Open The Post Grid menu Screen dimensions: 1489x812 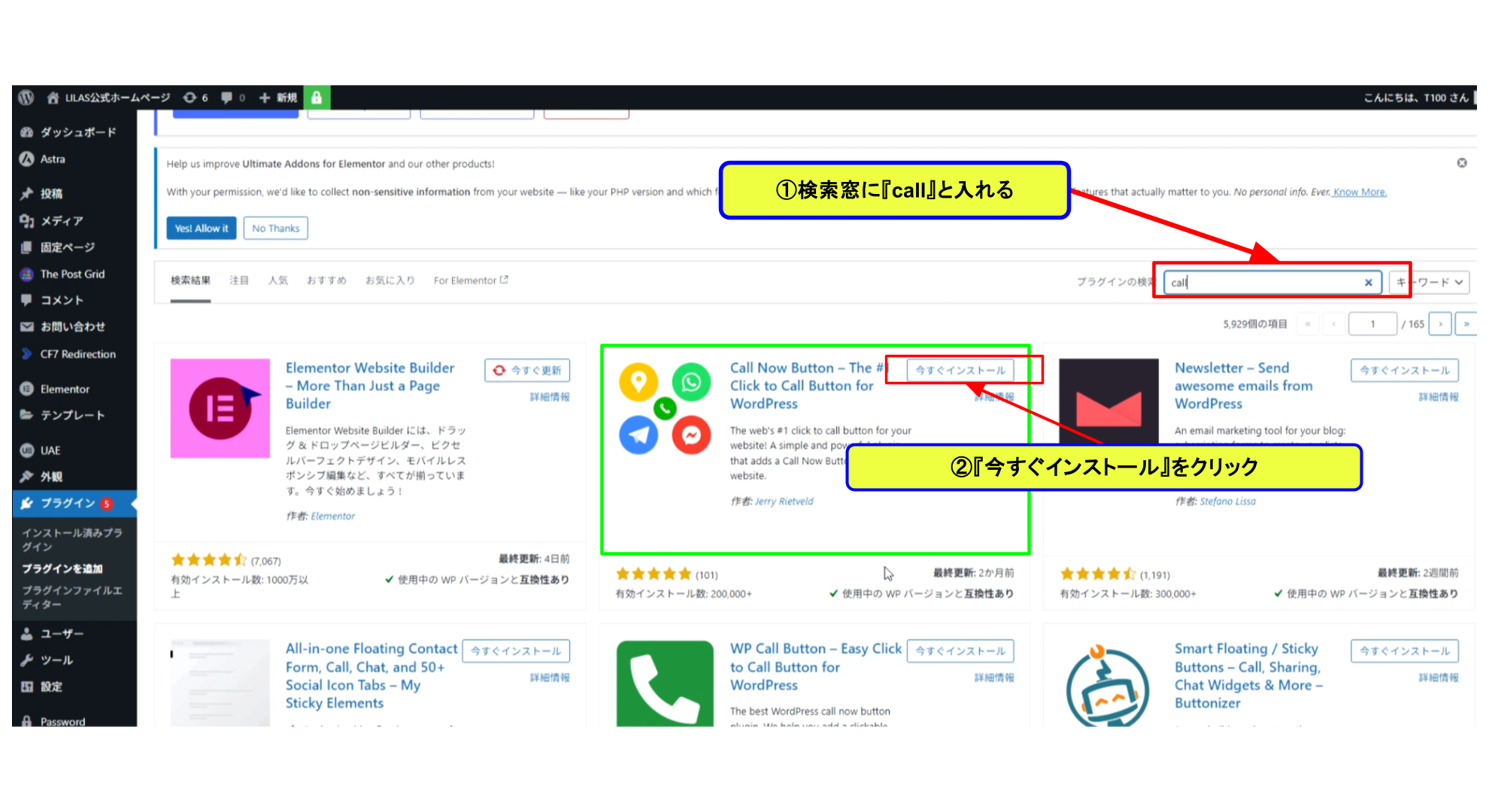pyautogui.click(x=74, y=274)
